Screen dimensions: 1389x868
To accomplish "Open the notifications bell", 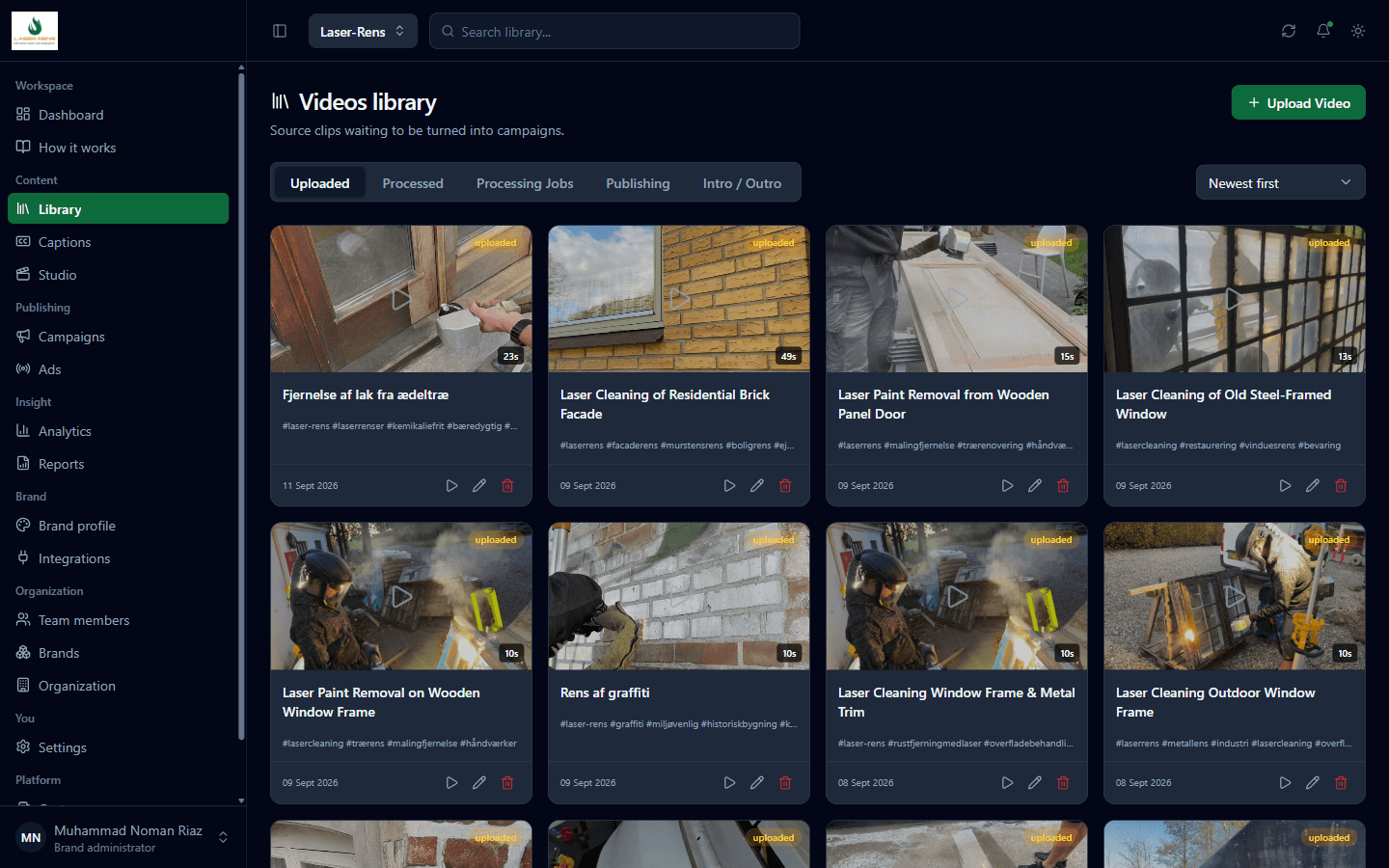I will coord(1323,31).
